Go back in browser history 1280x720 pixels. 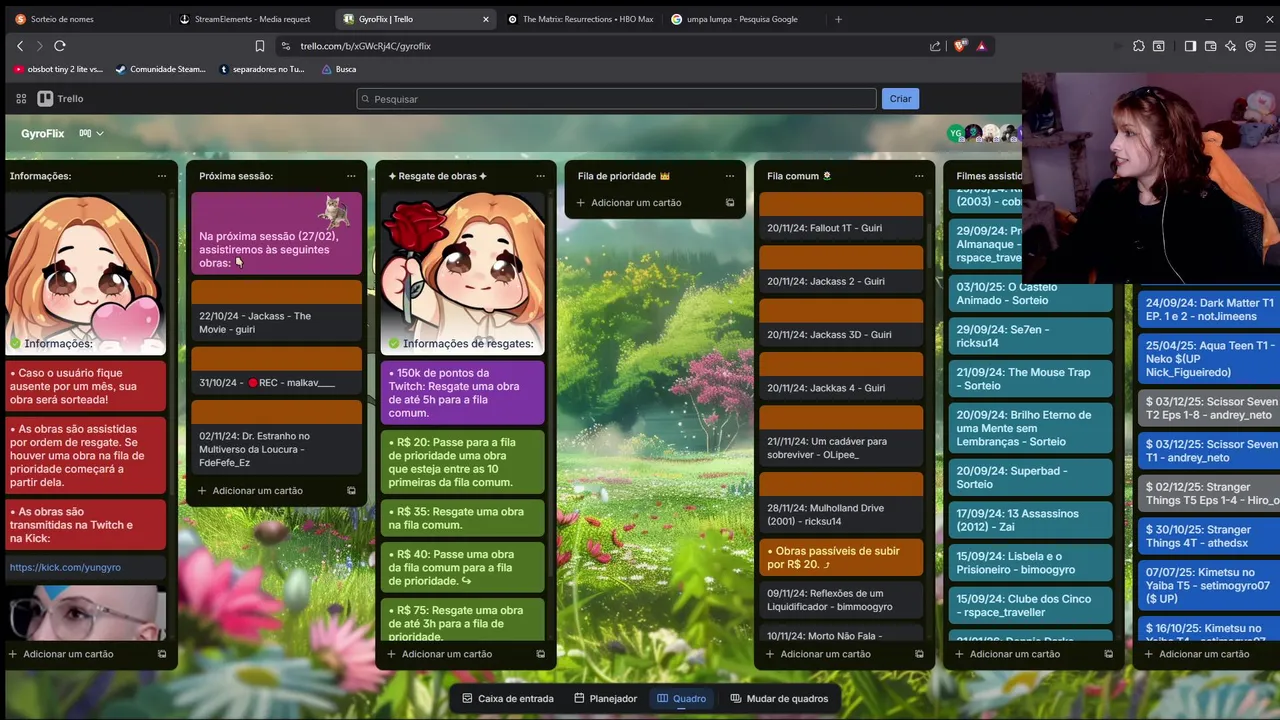click(19, 46)
